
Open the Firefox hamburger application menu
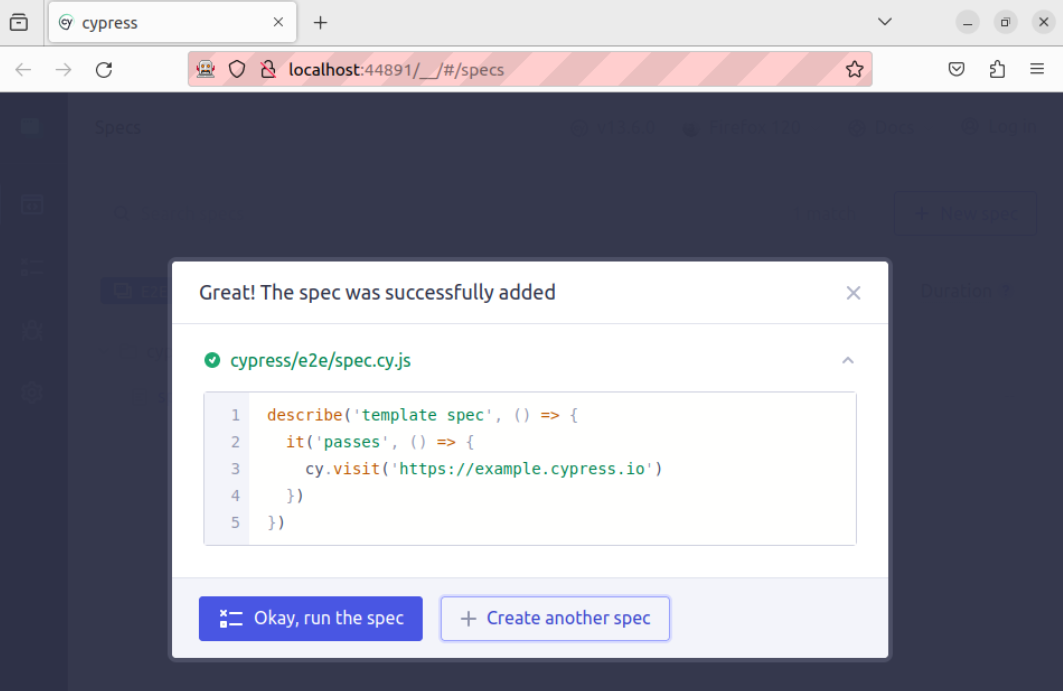click(x=1037, y=69)
